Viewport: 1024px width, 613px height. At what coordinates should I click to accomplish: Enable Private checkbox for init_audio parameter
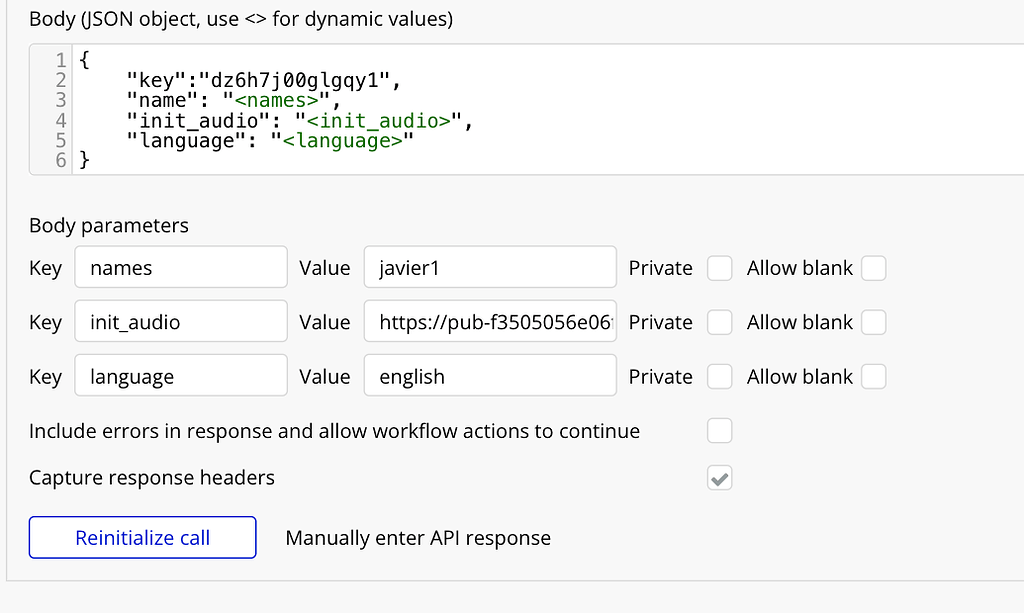pyautogui.click(x=719, y=321)
